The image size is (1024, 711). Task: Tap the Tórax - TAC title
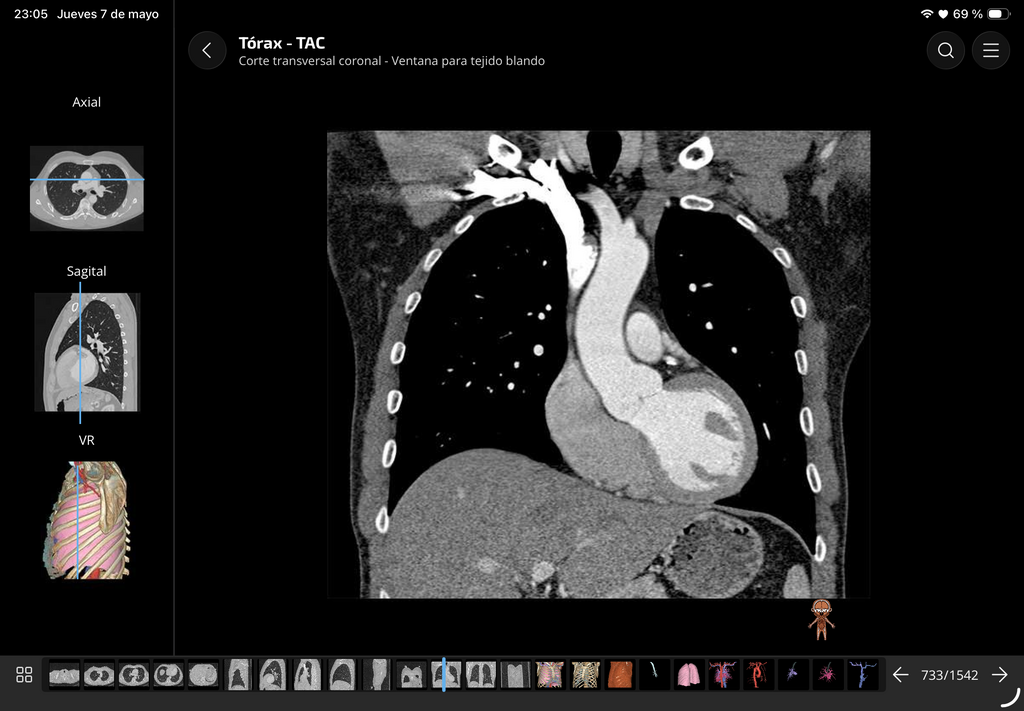tap(281, 43)
